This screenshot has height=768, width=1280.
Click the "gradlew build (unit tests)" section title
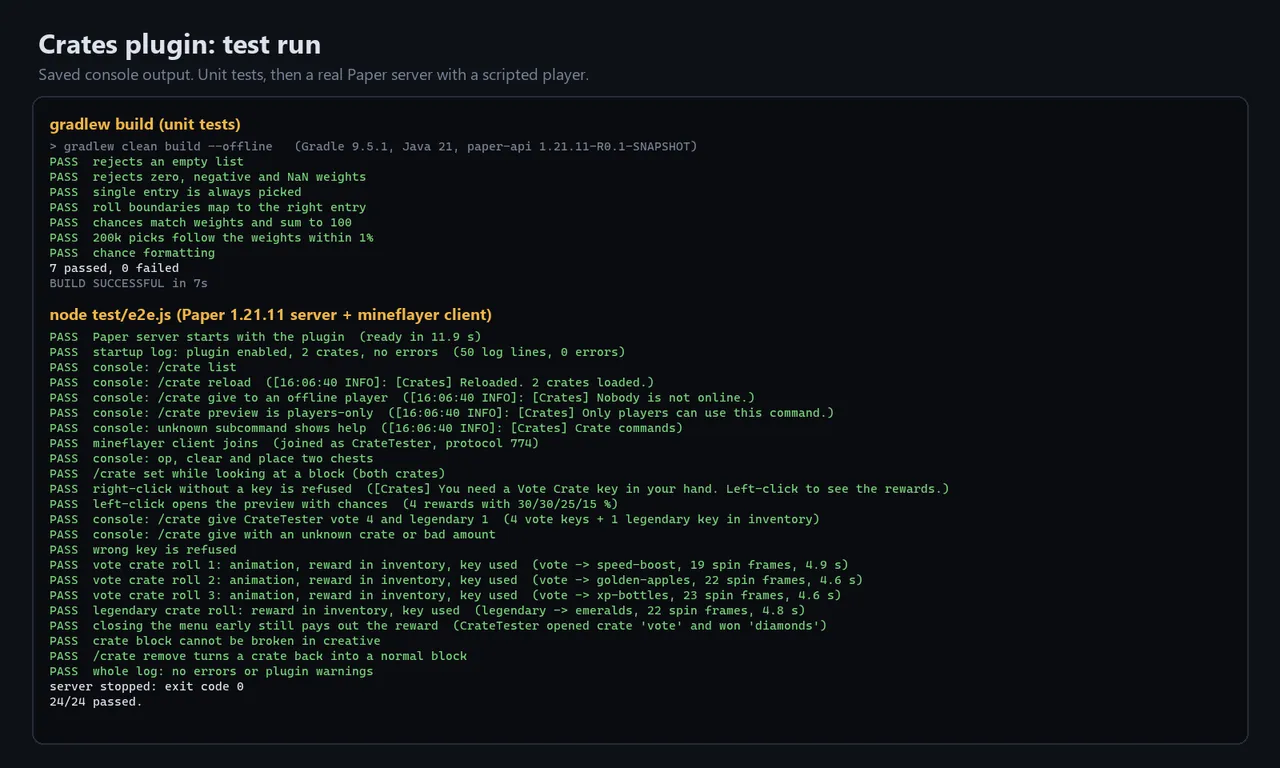[145, 124]
